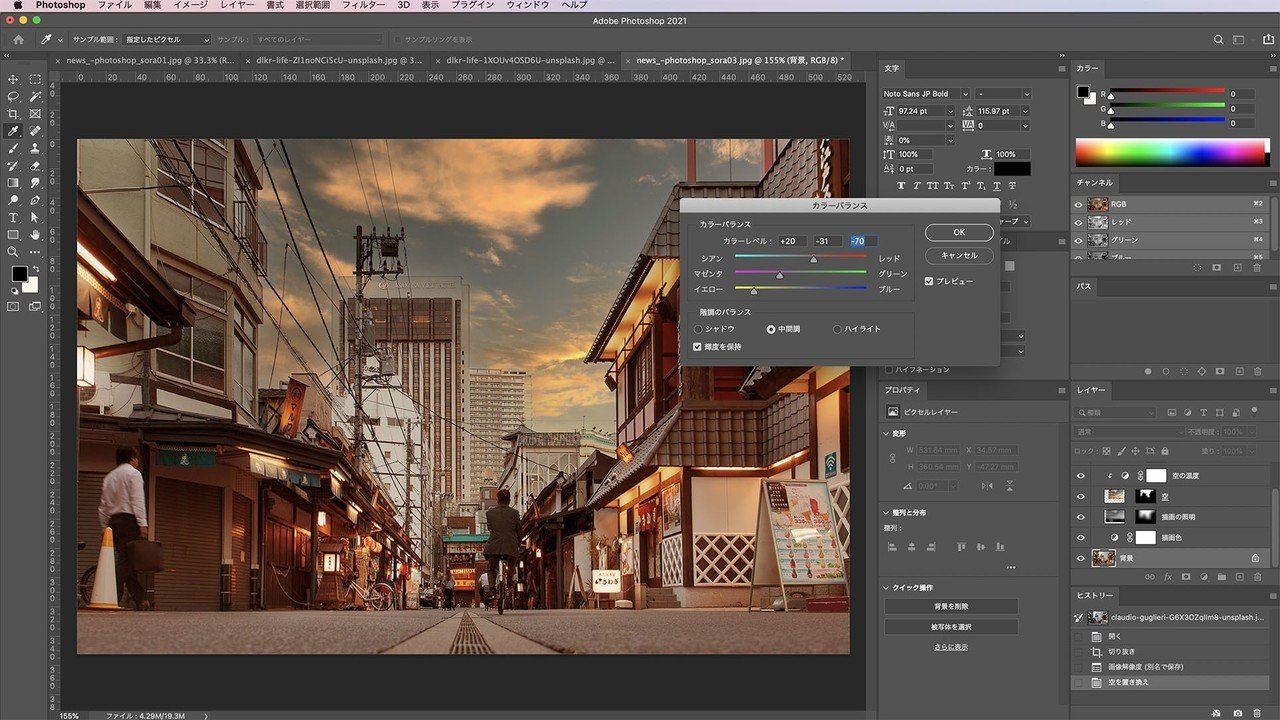Open the サンプル範囲 dropdown
Image resolution: width=1280 pixels, height=720 pixels.
tap(166, 40)
